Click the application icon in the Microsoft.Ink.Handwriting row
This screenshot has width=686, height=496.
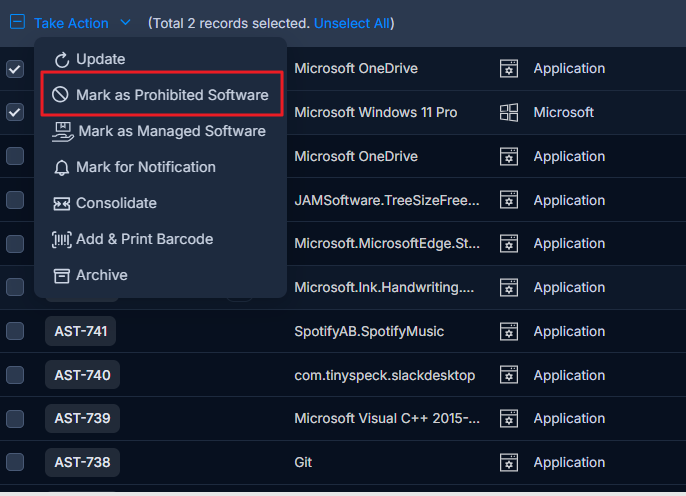(x=509, y=287)
